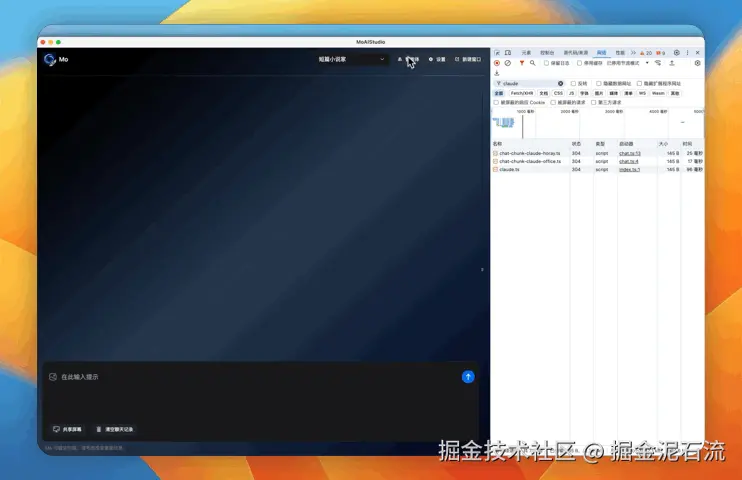The image size is (742, 480).
Task: Click 共享屏幕 share screen button
Action: pyautogui.click(x=67, y=429)
